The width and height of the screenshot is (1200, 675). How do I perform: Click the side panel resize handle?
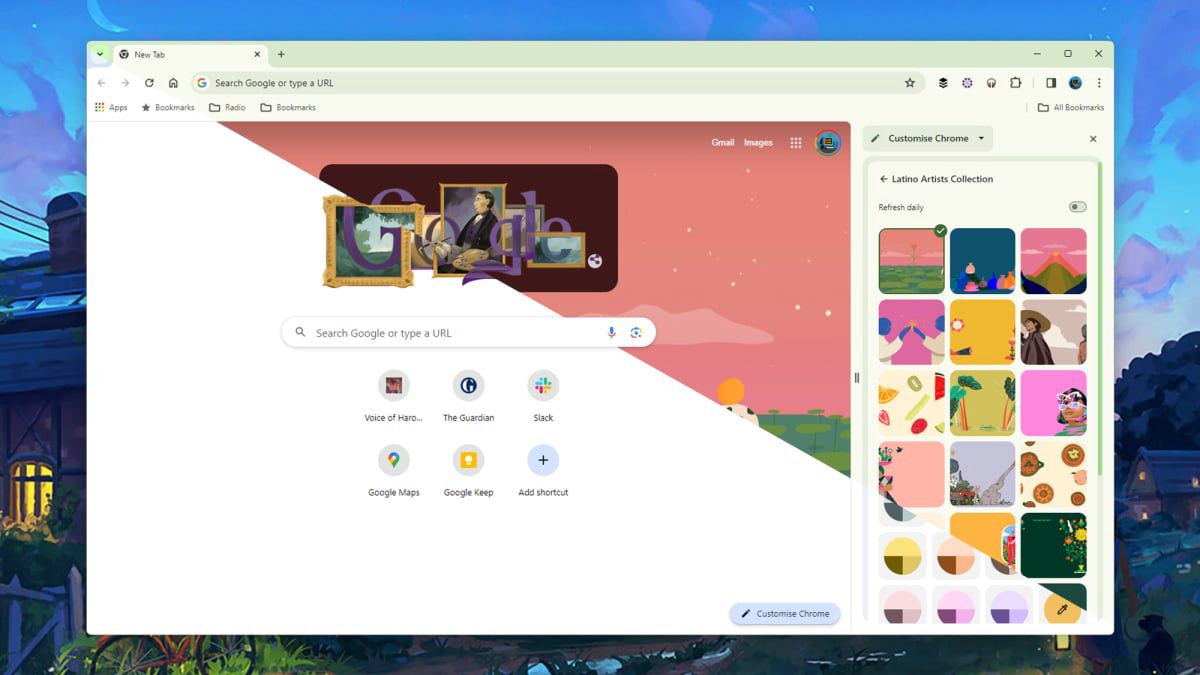856,378
